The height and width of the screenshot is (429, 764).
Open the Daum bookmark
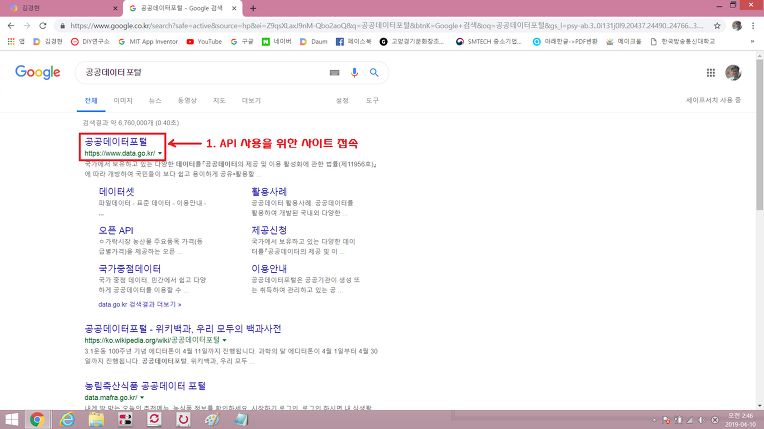(313, 42)
